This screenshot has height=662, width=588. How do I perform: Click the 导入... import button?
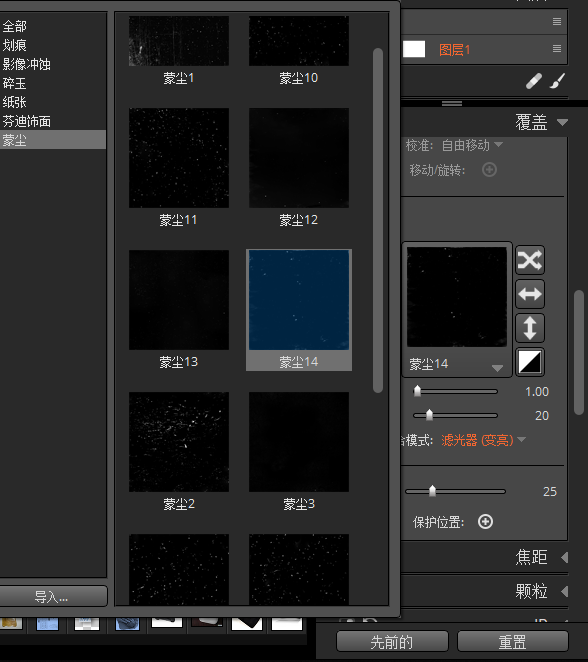coord(53,596)
